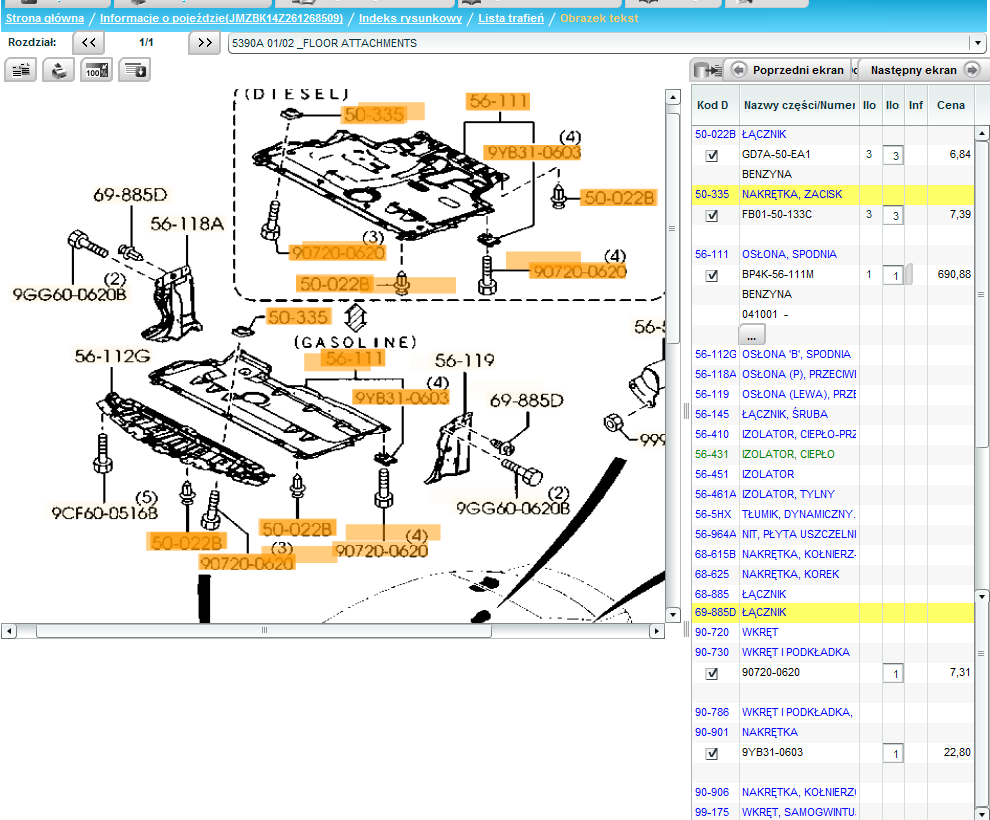990x820 pixels.
Task: Open the 56-112G OSŁONA 'B', SPODNIA link
Action: coord(796,354)
